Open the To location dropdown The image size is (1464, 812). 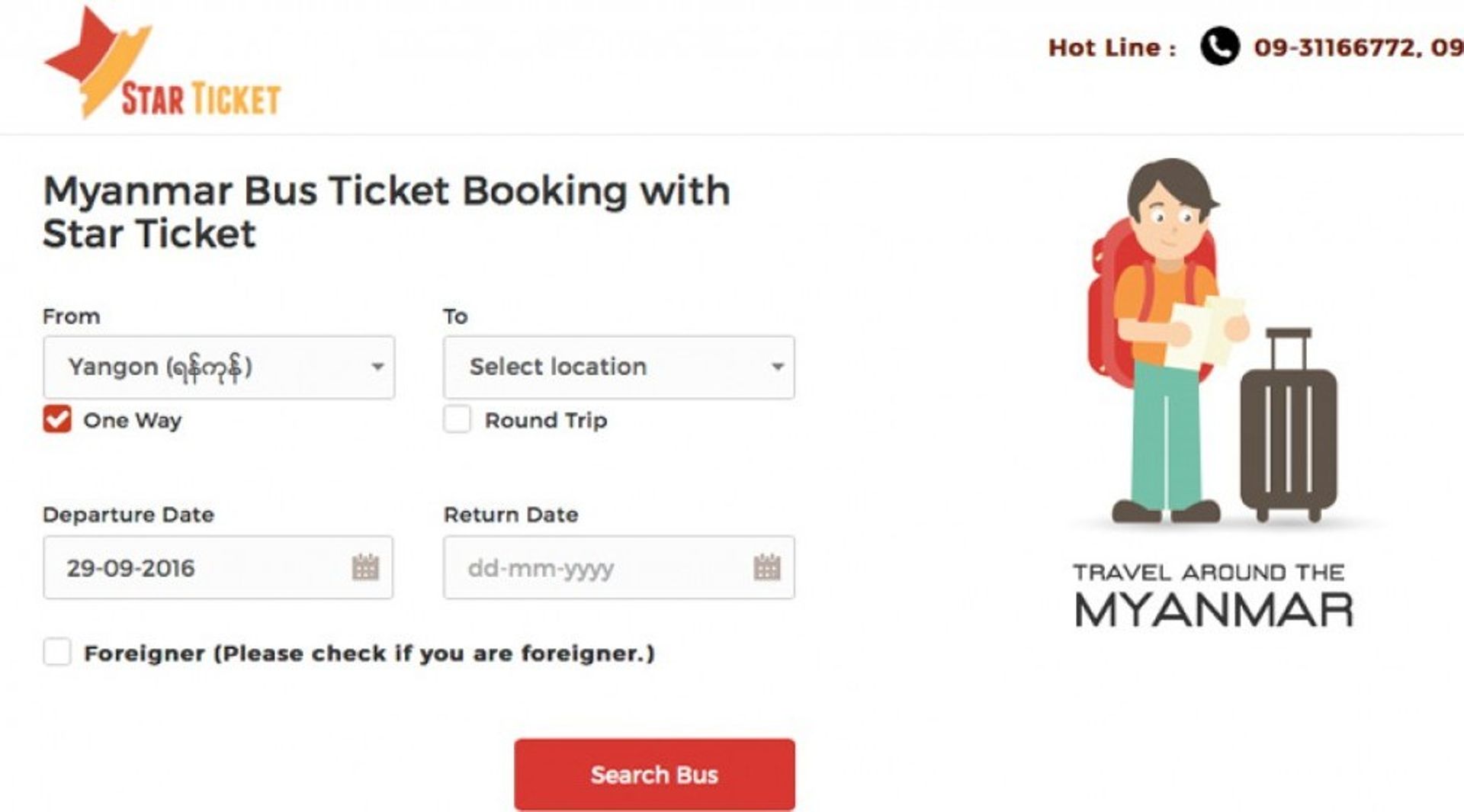click(x=619, y=367)
